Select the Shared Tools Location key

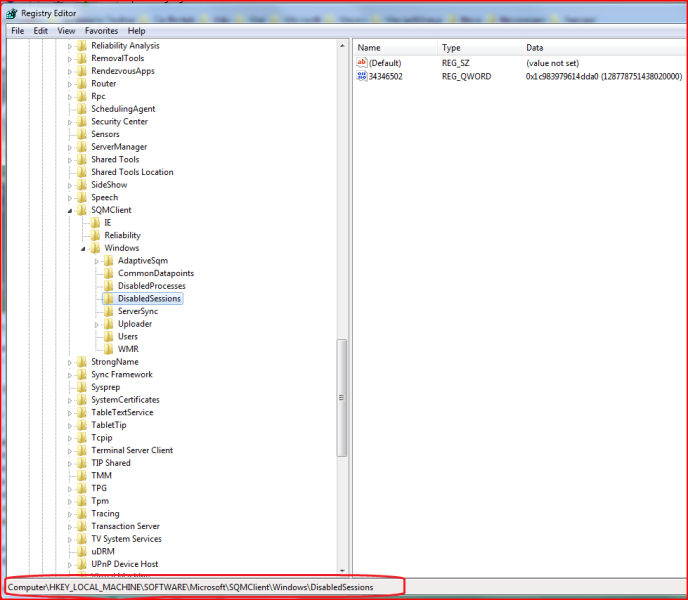132,172
